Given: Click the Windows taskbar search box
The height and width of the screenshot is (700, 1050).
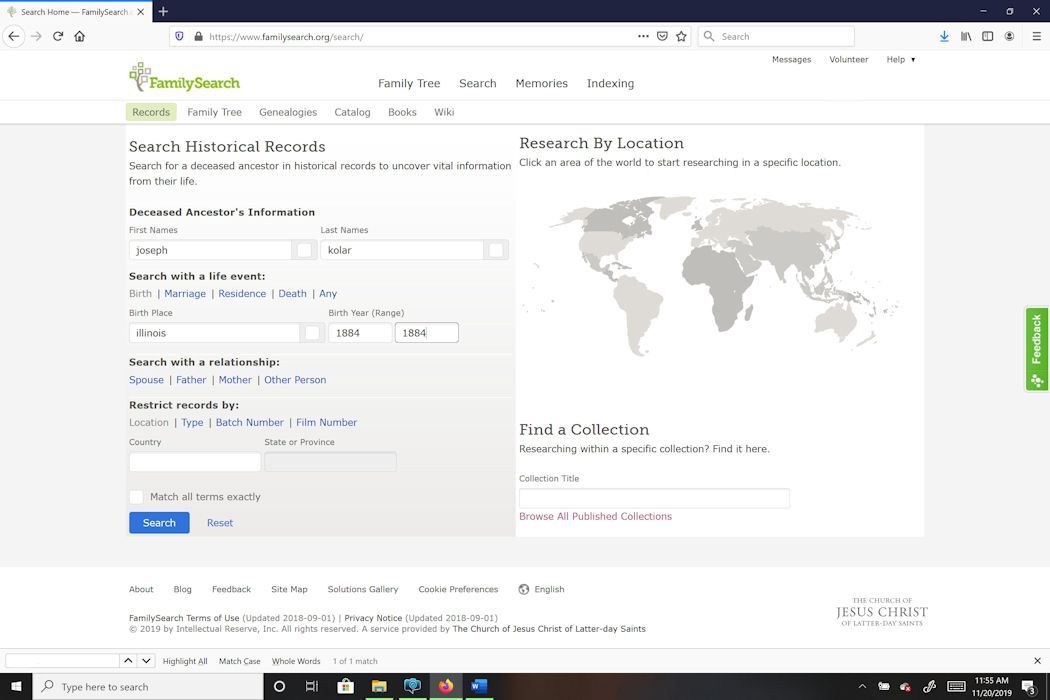Looking at the screenshot, I should pyautogui.click(x=148, y=687).
